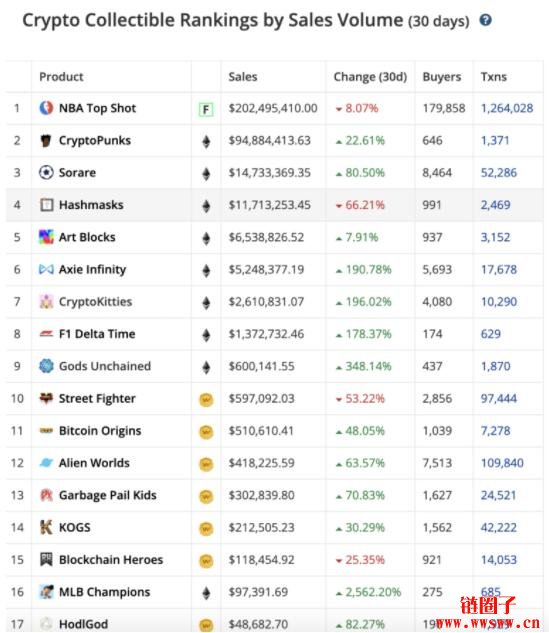Image resolution: width=549 pixels, height=633 pixels.
Task: Open the NBA Top Shot product link
Action: pos(97,108)
